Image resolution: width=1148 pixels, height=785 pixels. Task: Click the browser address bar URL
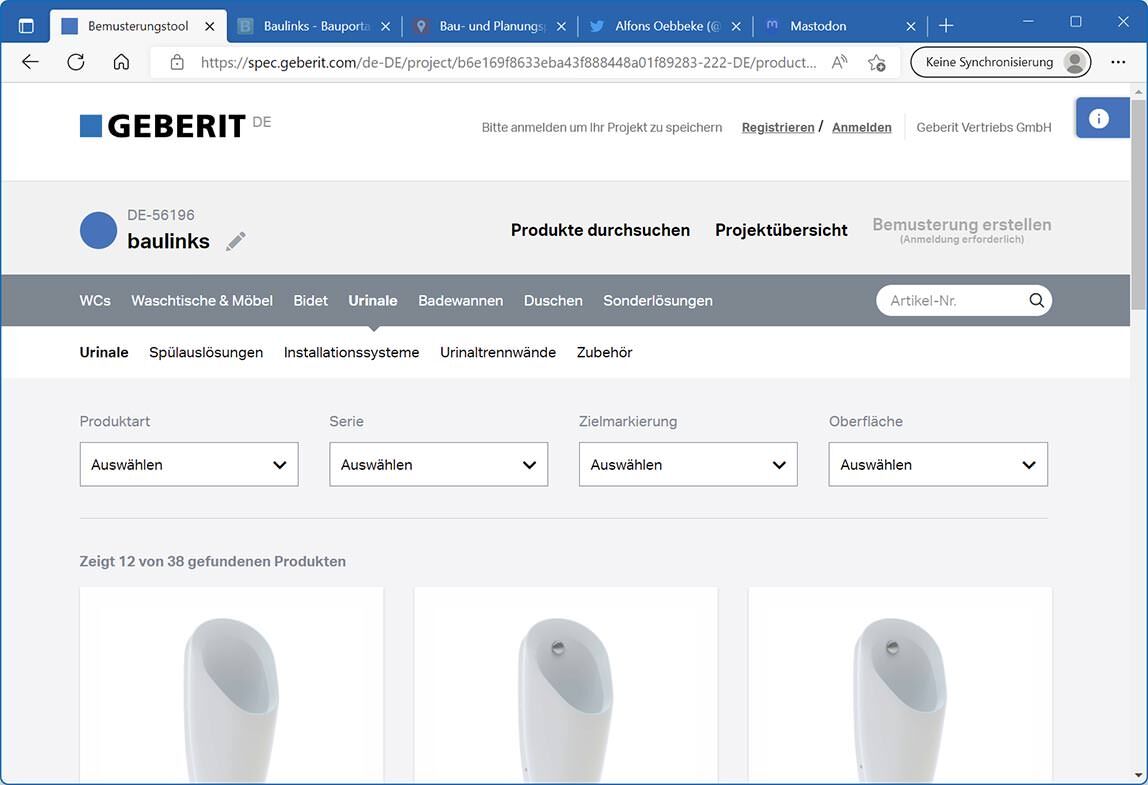point(508,62)
